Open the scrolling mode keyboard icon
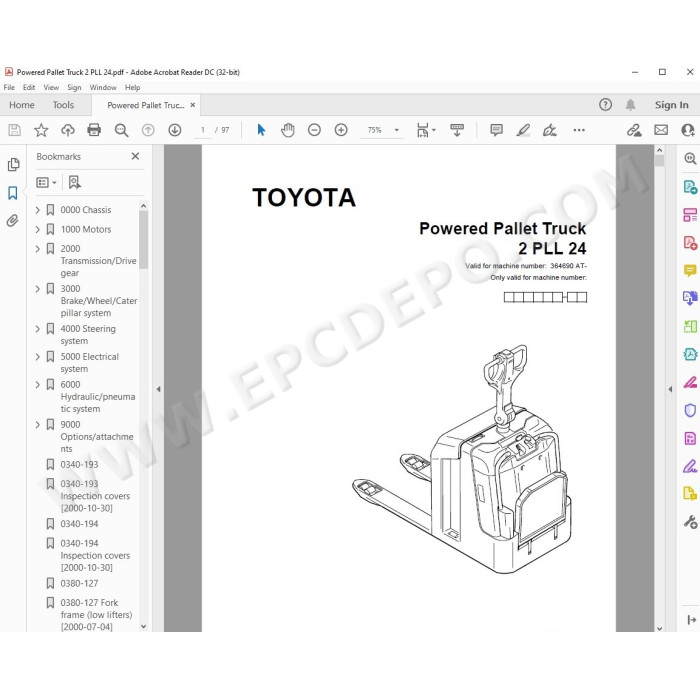The image size is (700, 700). [457, 130]
